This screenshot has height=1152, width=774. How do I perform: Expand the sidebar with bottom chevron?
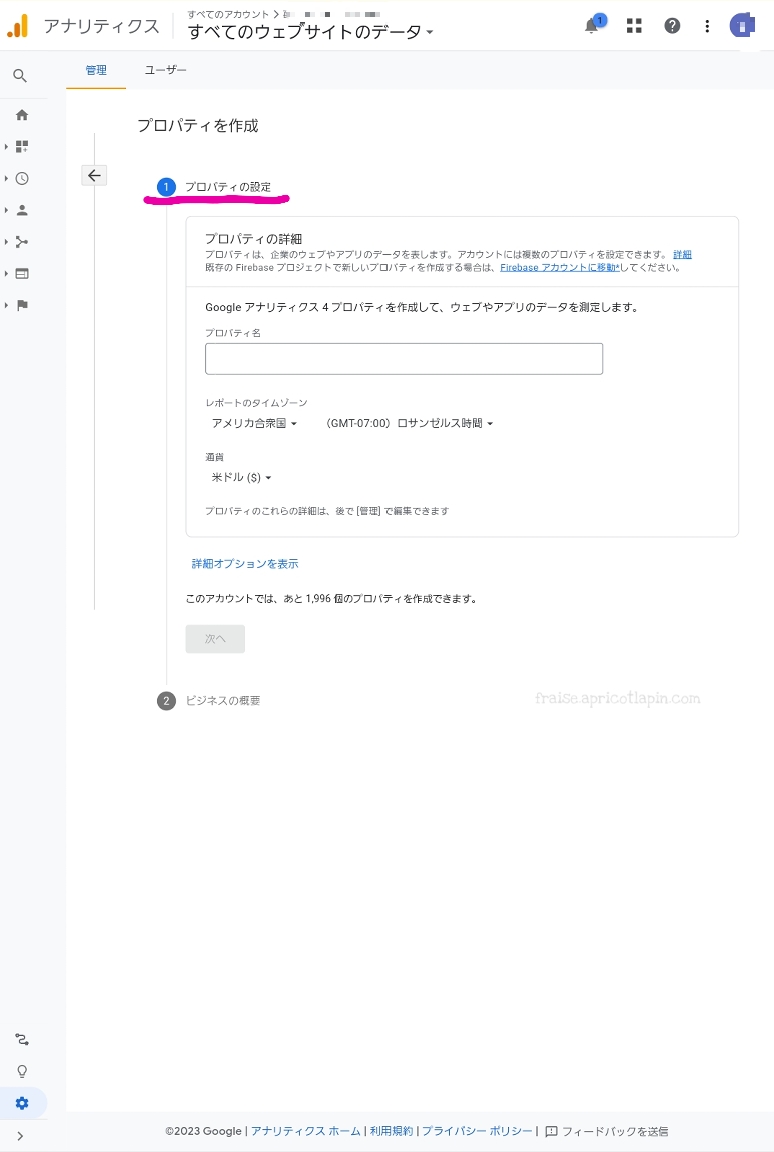tap(20, 1136)
